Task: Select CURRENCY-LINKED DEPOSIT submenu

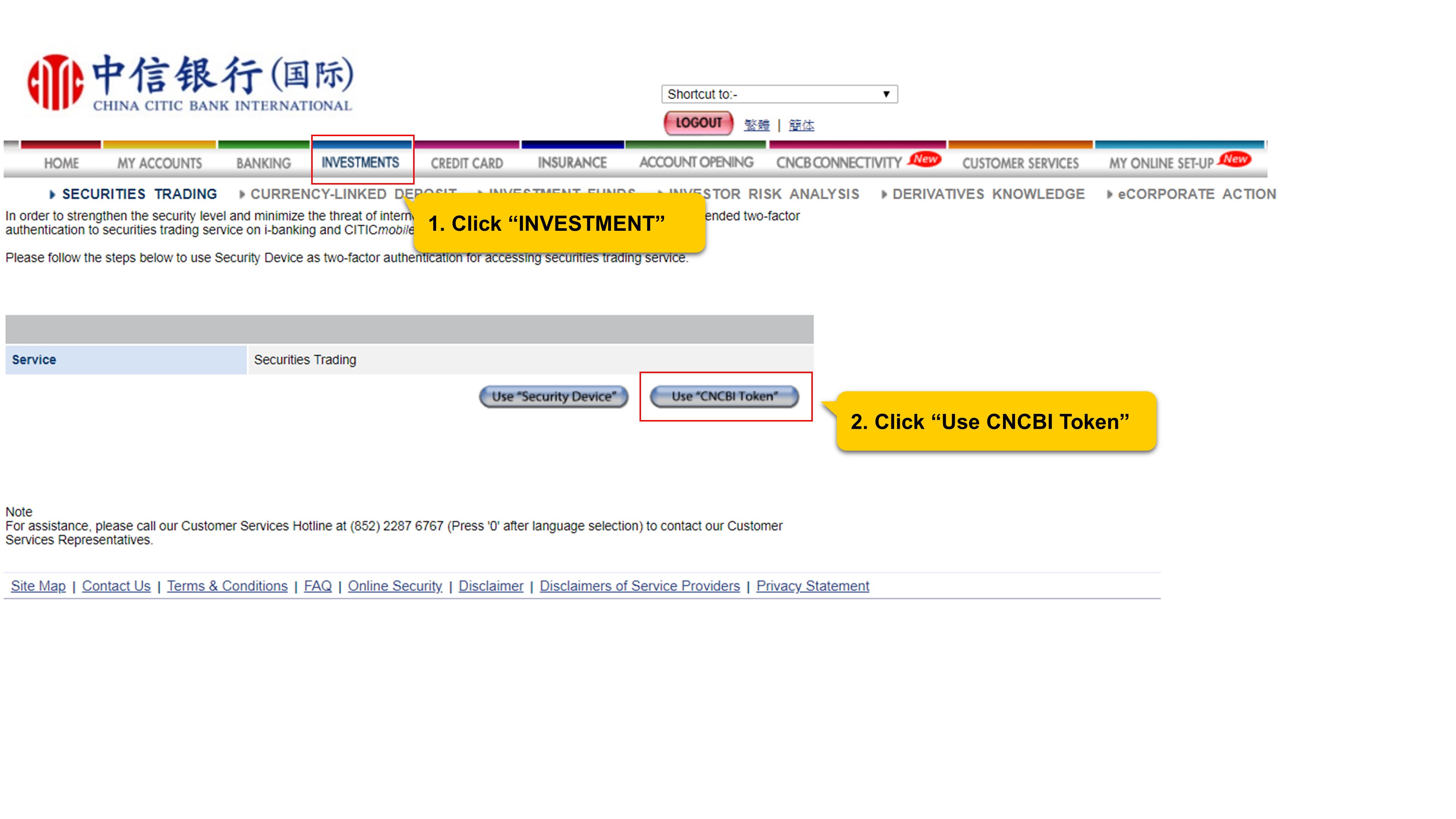Action: pyautogui.click(x=353, y=194)
